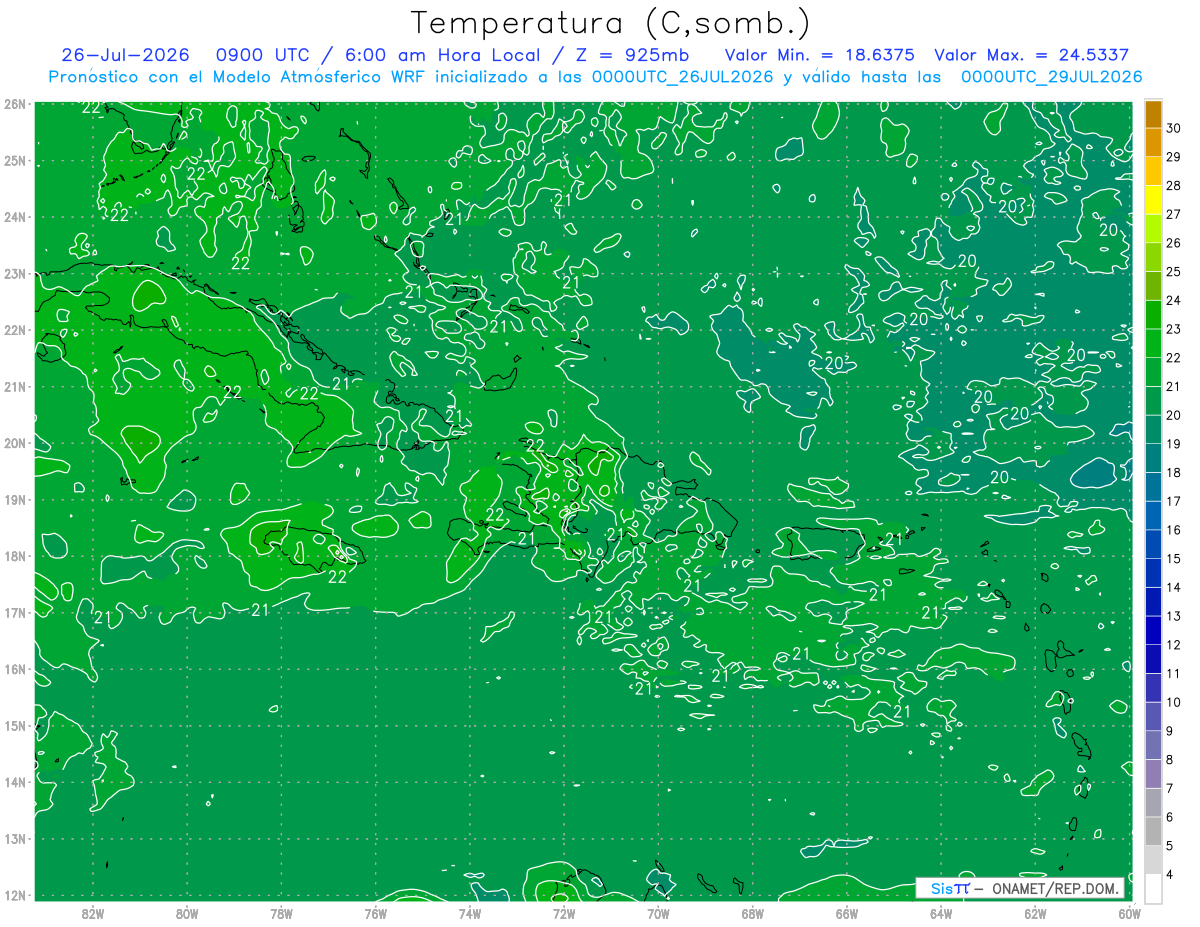Click the 17N latitude axis label
Viewport: 1200px width, 927px height.
(x=14, y=612)
